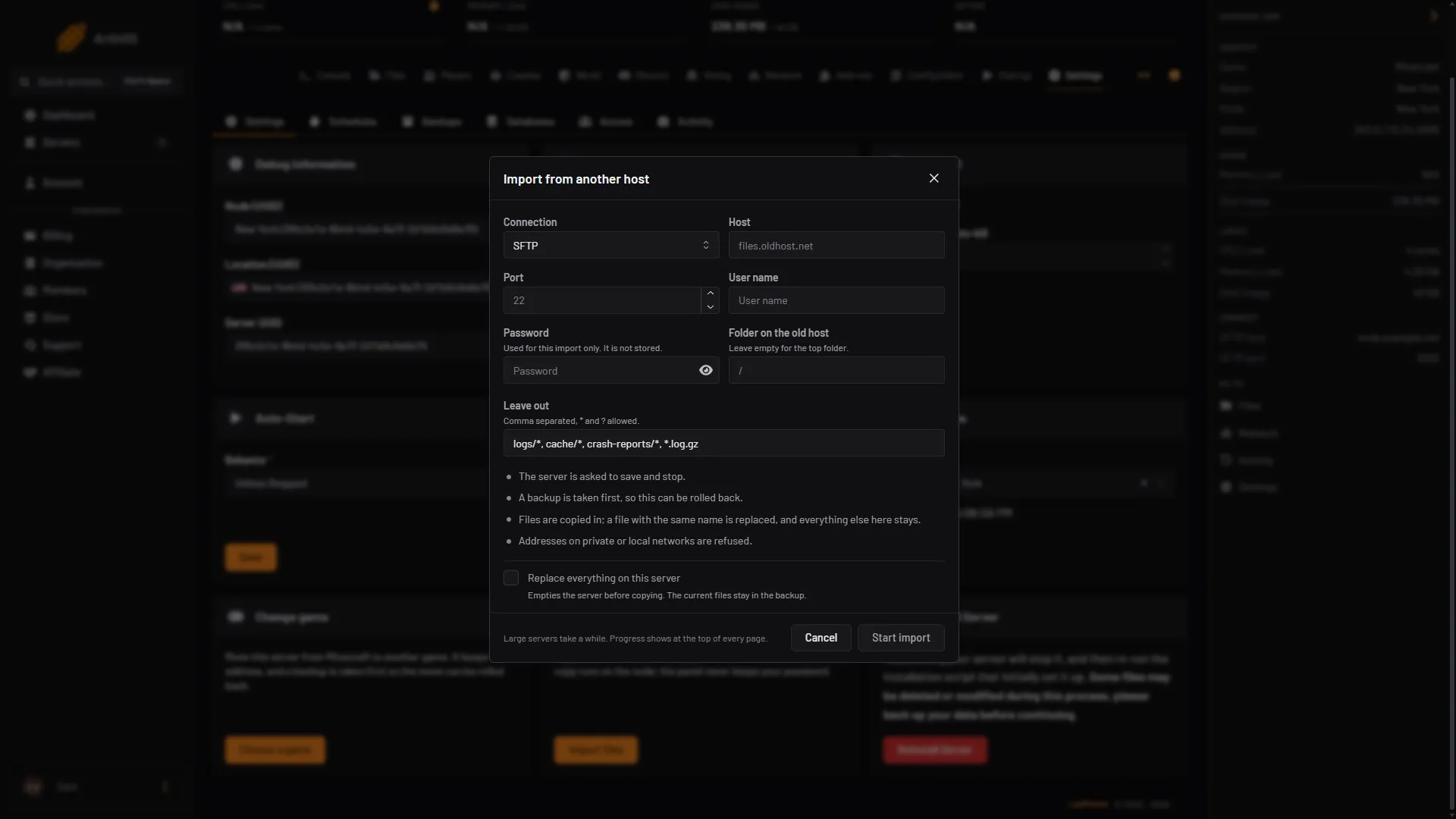The image size is (1456, 819).
Task: Click the Start import button
Action: click(x=901, y=638)
